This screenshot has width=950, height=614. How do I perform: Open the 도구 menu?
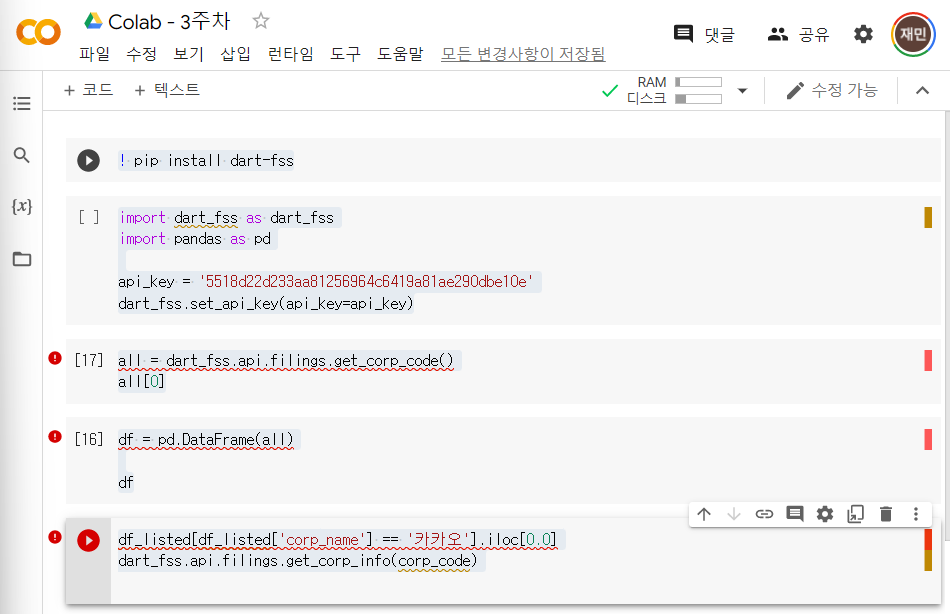click(345, 54)
